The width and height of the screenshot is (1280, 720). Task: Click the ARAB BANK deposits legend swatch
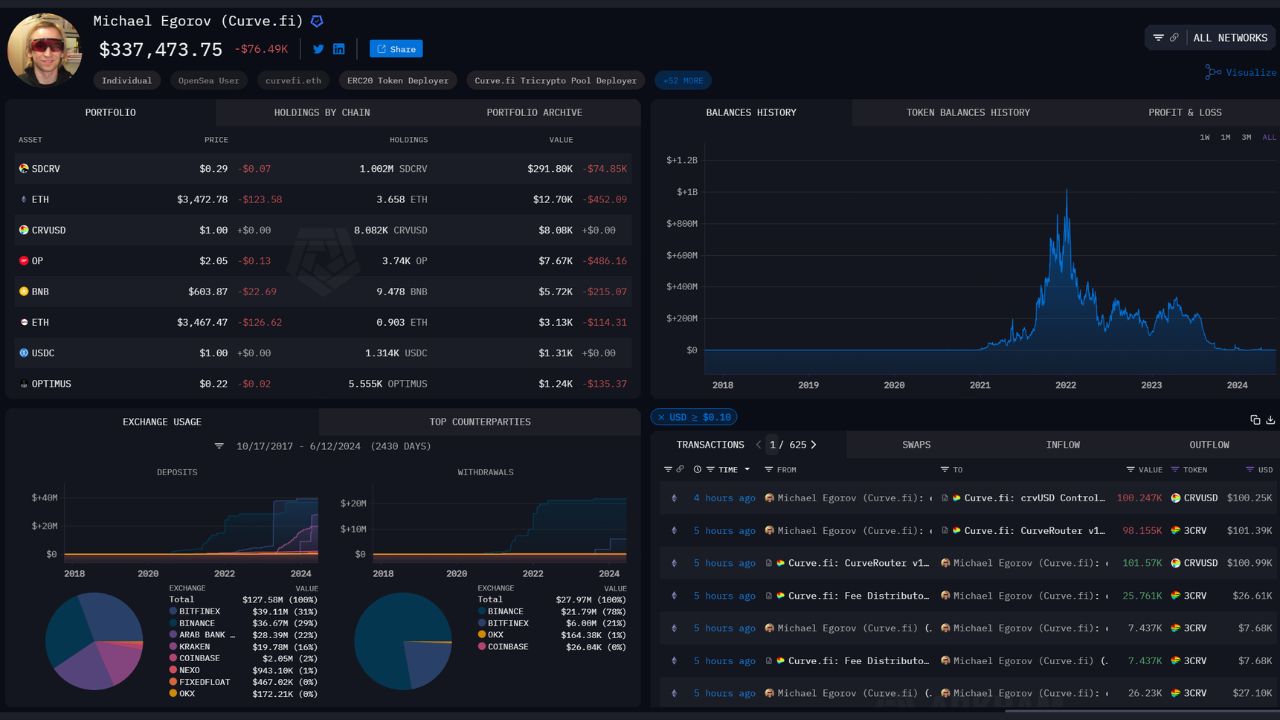(173, 635)
